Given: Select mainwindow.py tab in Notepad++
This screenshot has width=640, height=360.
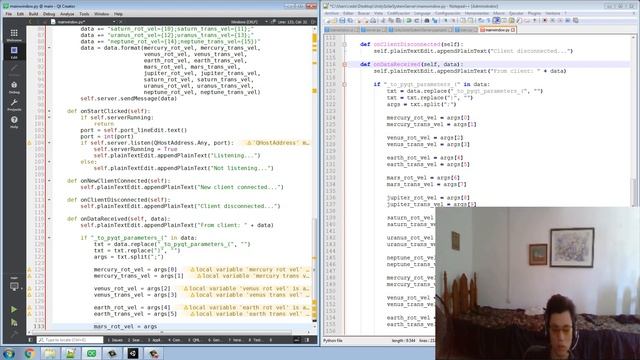Looking at the screenshot, I should click(x=497, y=30).
